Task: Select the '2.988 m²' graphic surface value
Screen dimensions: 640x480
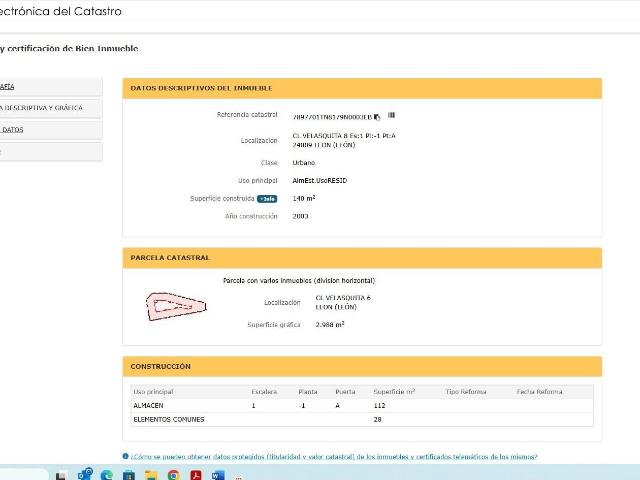Action: [330, 325]
